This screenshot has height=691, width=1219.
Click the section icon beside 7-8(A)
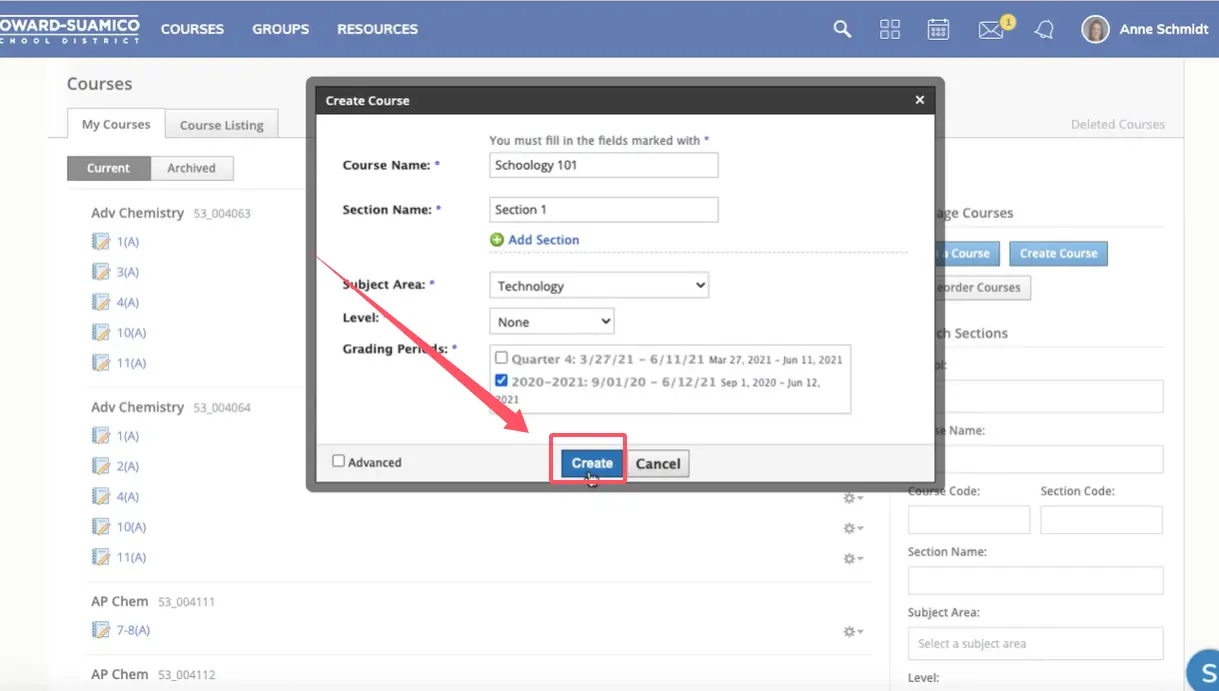(100, 630)
